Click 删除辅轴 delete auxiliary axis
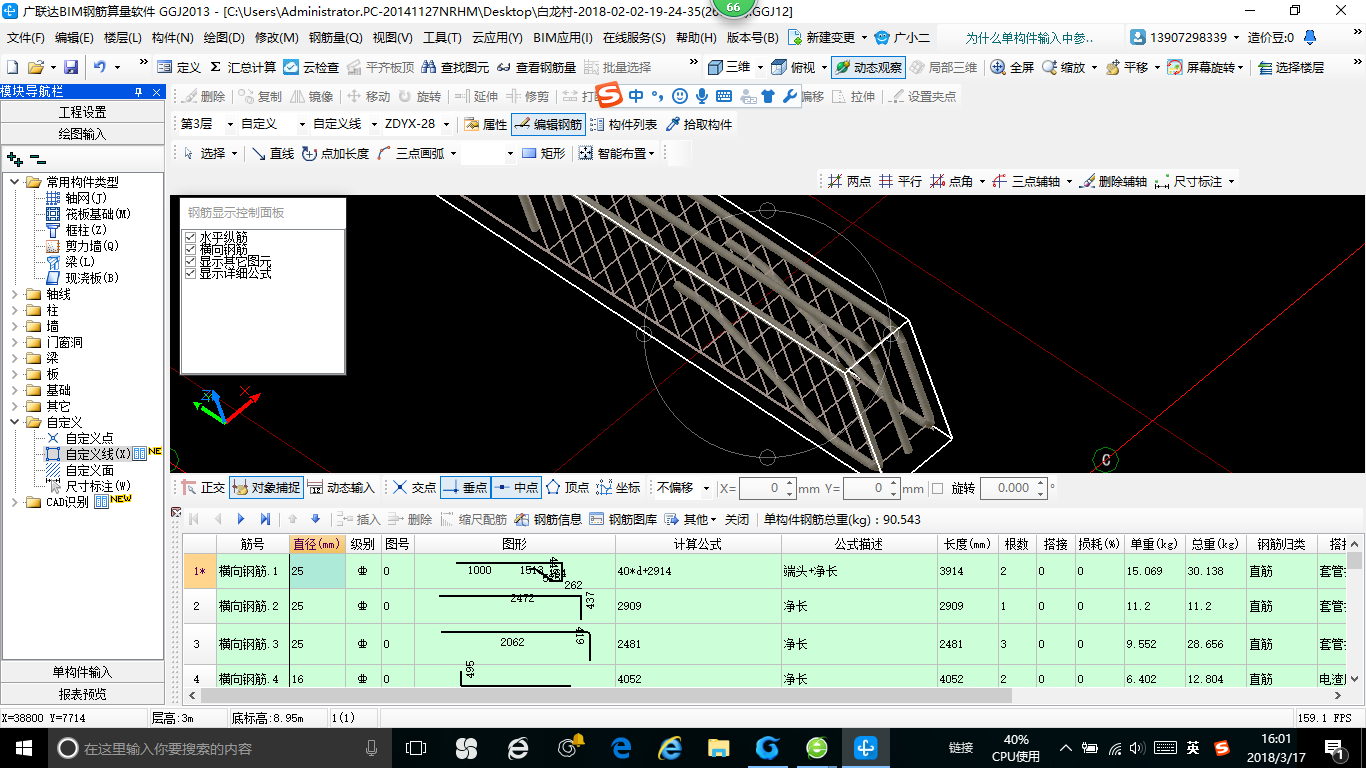 [x=1112, y=181]
